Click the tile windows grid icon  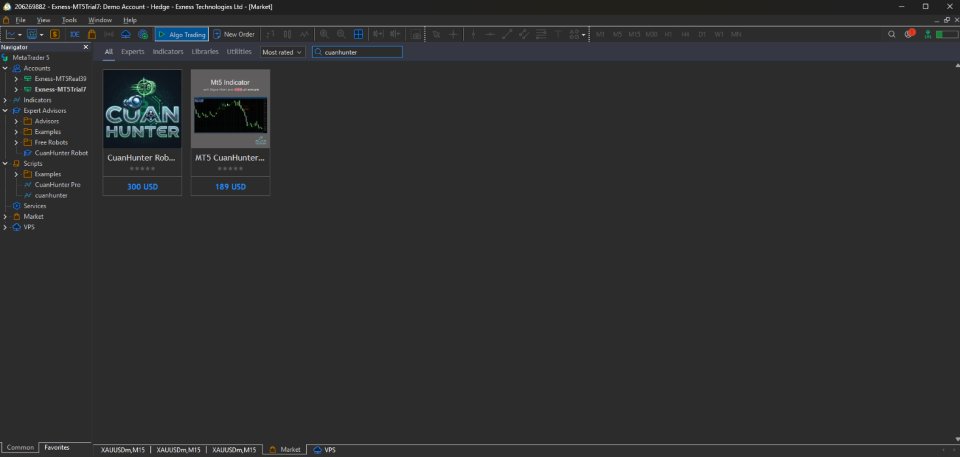(x=359, y=34)
